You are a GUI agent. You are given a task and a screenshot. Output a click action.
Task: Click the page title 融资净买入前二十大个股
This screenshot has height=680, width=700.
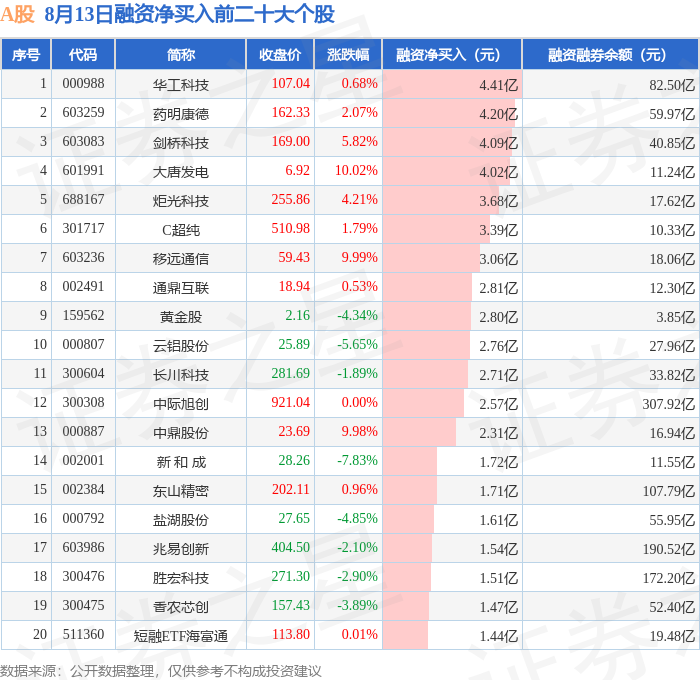pos(225,14)
